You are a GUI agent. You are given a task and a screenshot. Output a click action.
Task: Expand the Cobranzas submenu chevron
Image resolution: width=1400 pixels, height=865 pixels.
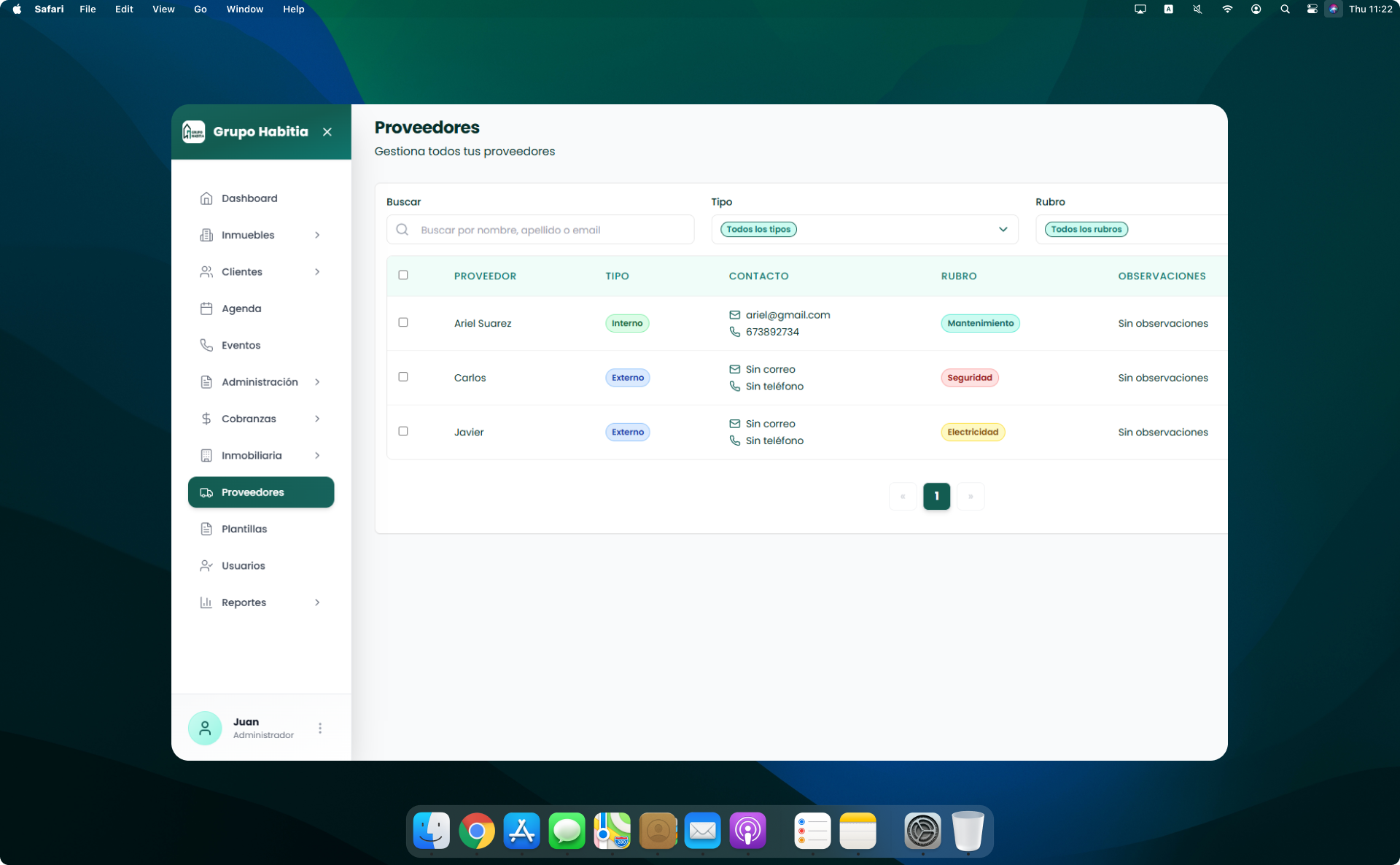317,419
